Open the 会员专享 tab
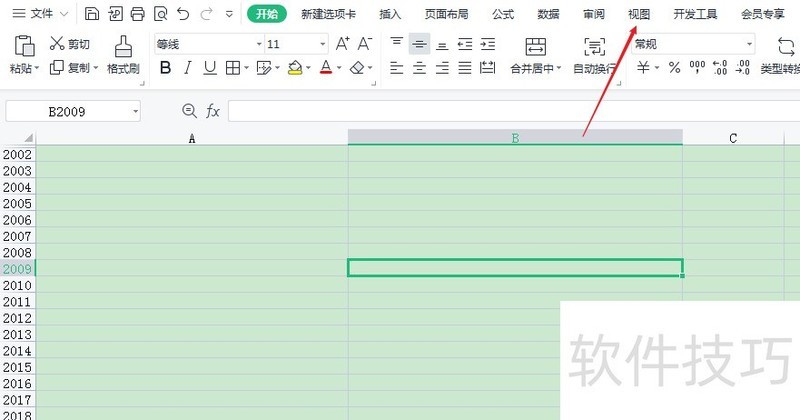Image resolution: width=800 pixels, height=420 pixels. point(763,14)
